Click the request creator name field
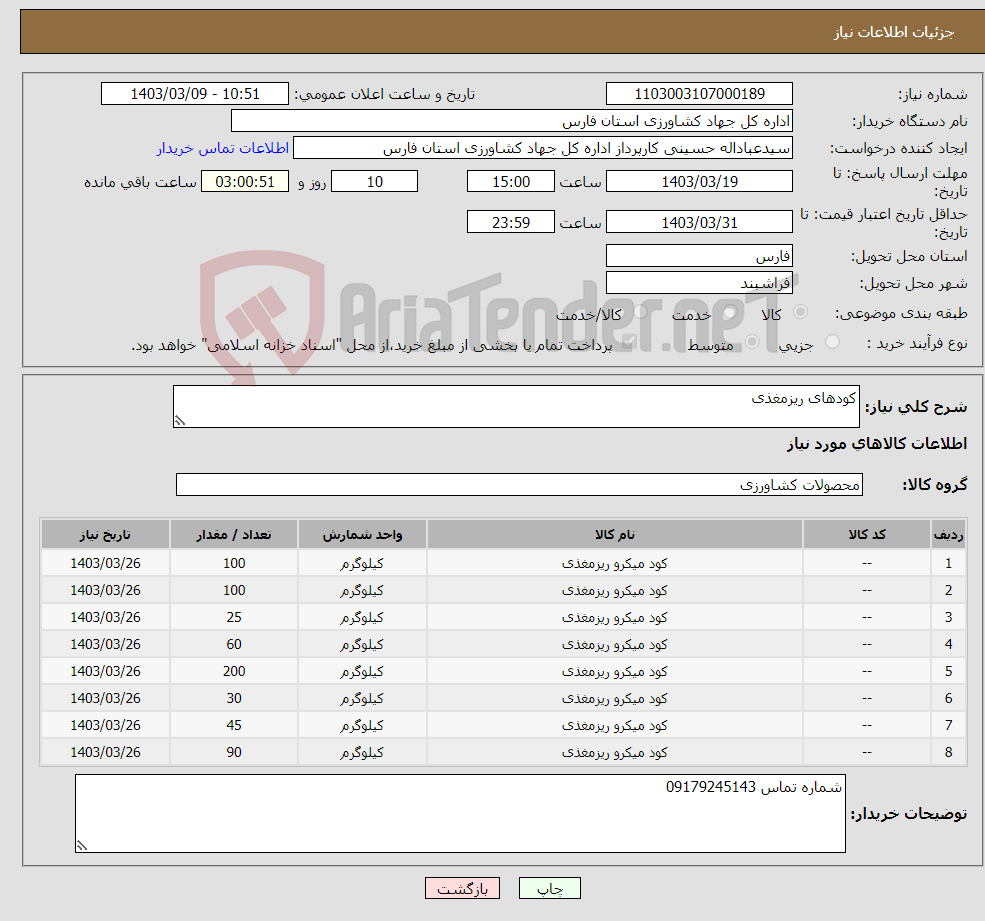Viewport: 985px width, 921px height. click(543, 148)
